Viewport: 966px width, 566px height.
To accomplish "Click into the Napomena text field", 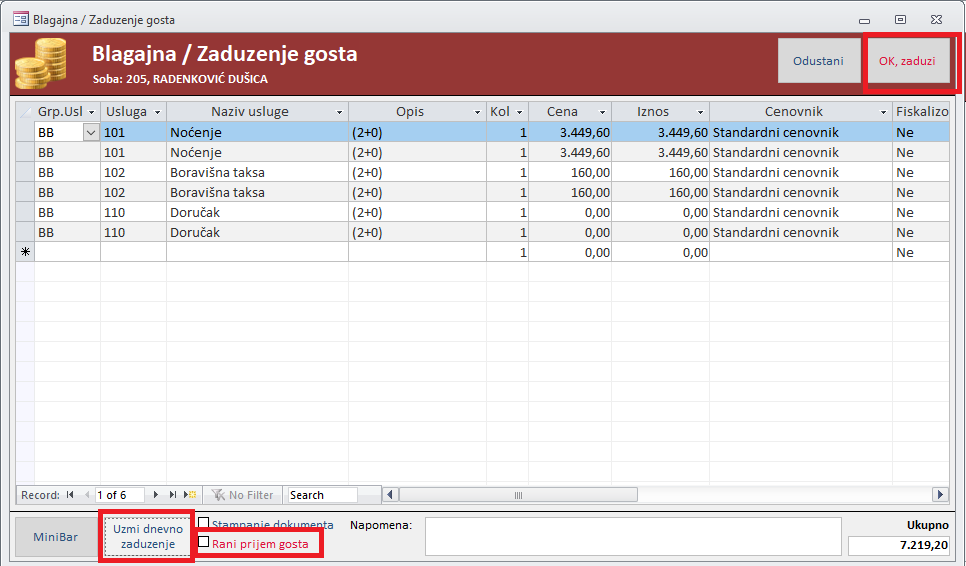I will click(633, 536).
